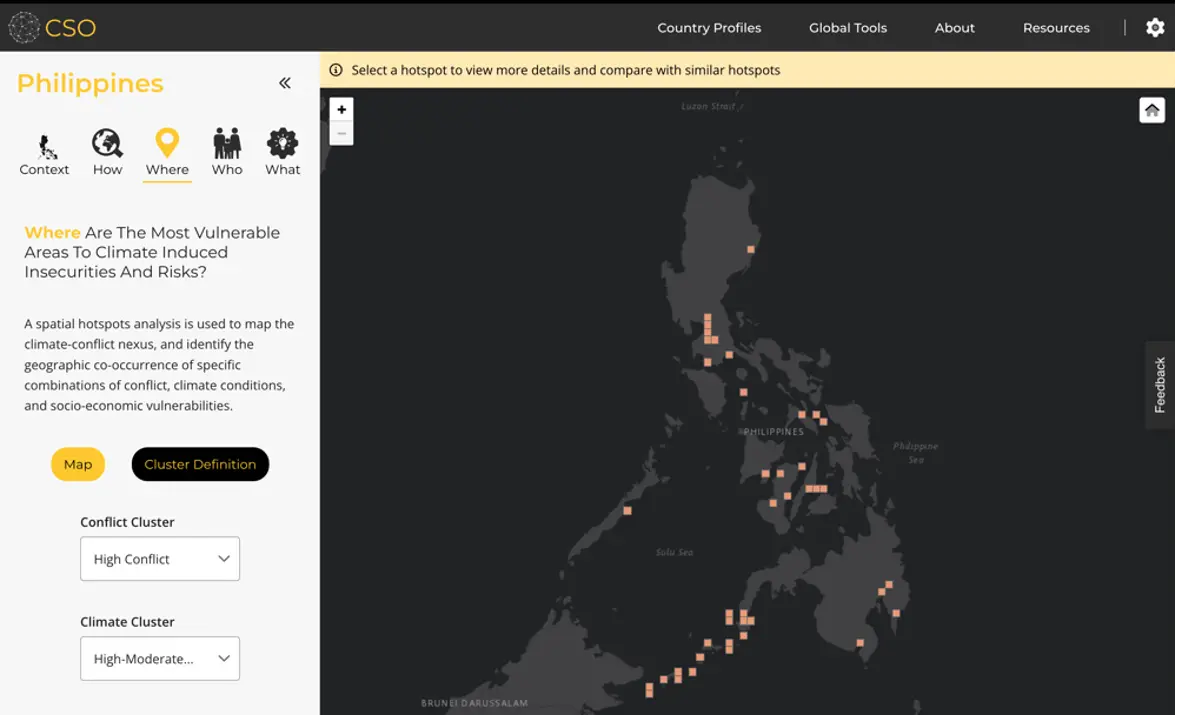Open the Resources page
This screenshot has height=715, width=1179.
click(x=1056, y=27)
